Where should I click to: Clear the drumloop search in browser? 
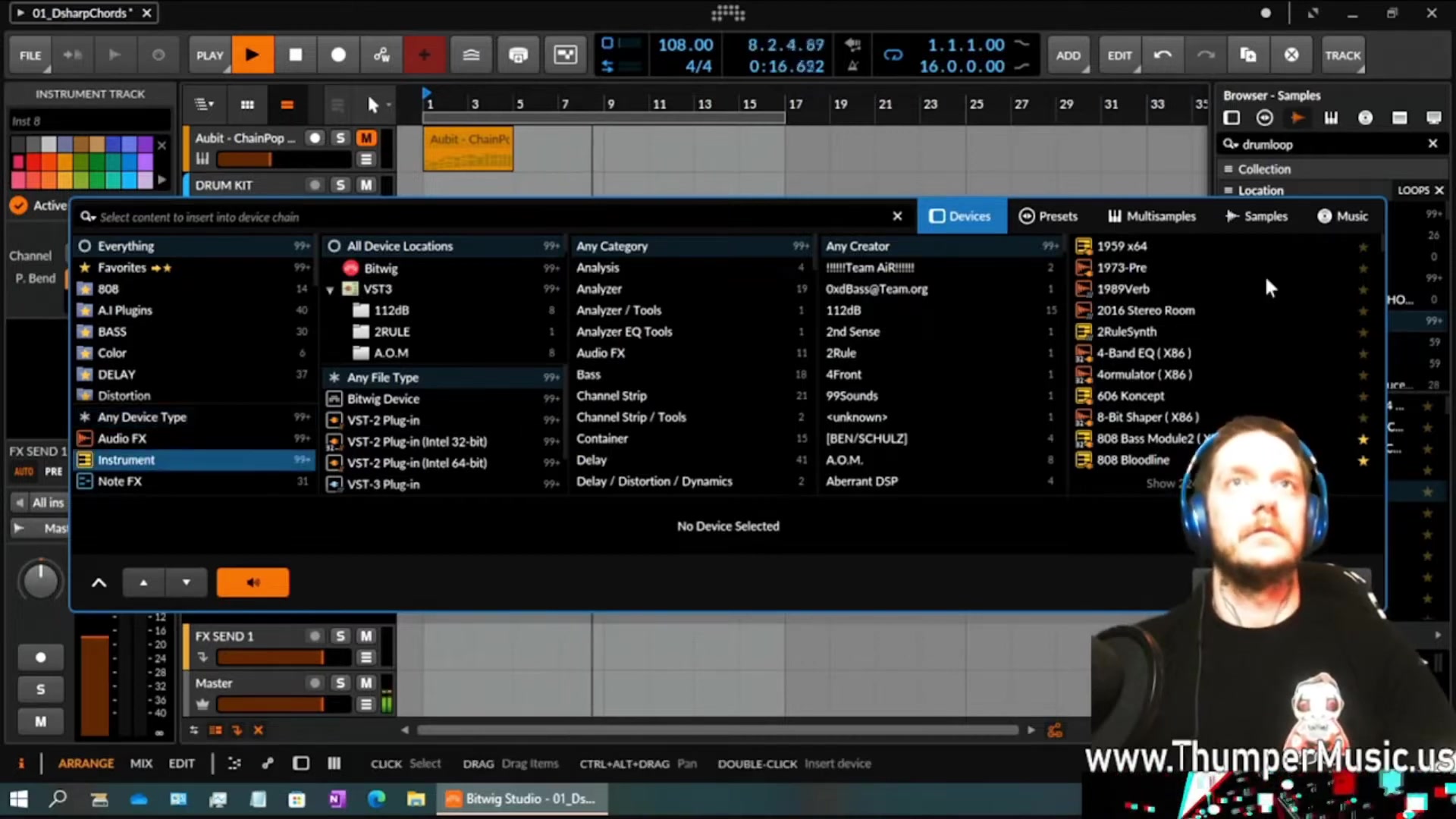pyautogui.click(x=1432, y=143)
